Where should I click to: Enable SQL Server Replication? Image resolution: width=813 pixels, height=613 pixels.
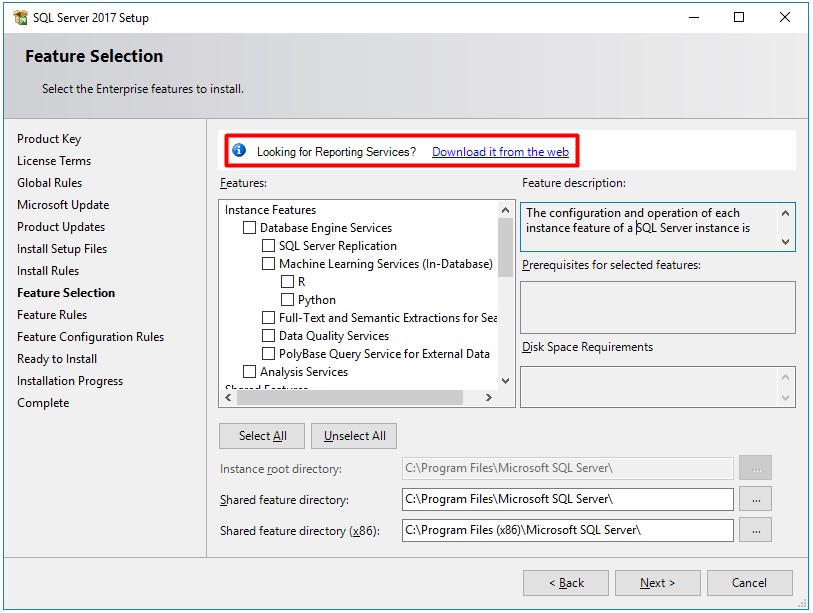click(266, 245)
